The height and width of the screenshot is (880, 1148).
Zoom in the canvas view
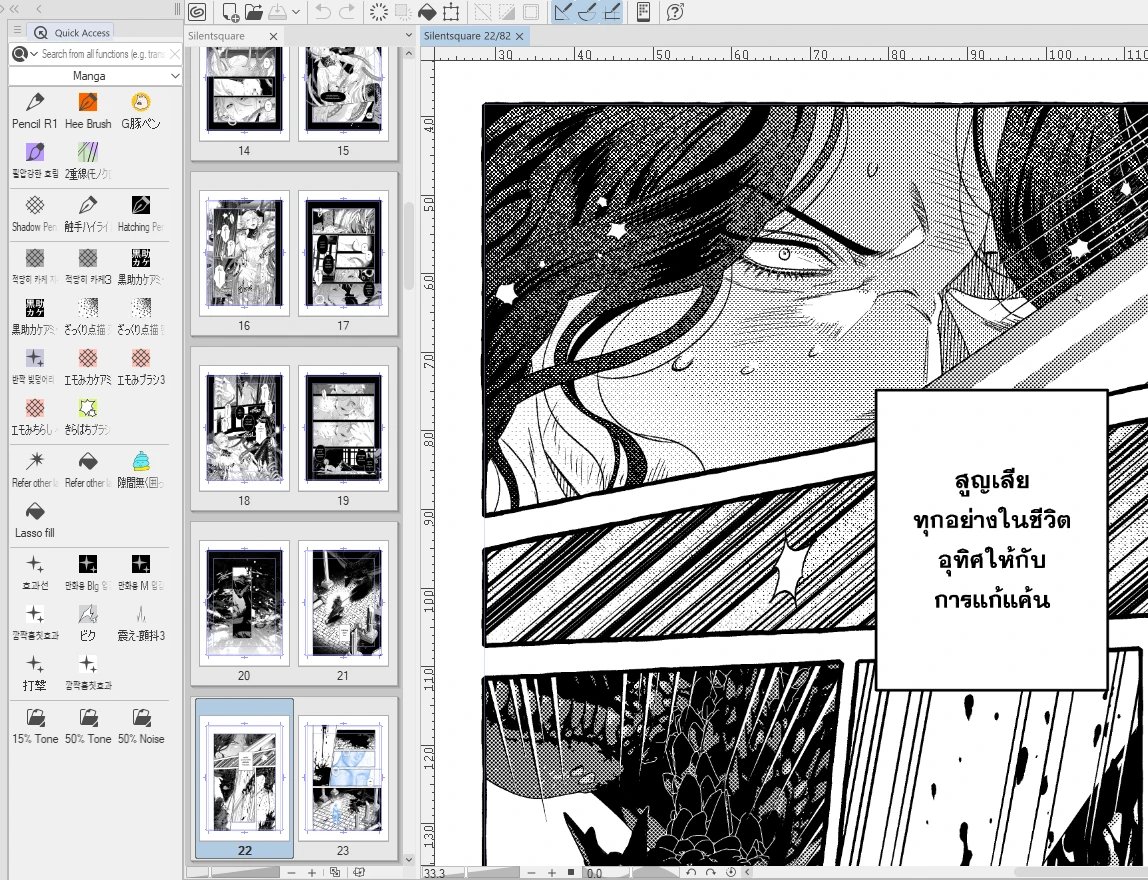click(552, 873)
